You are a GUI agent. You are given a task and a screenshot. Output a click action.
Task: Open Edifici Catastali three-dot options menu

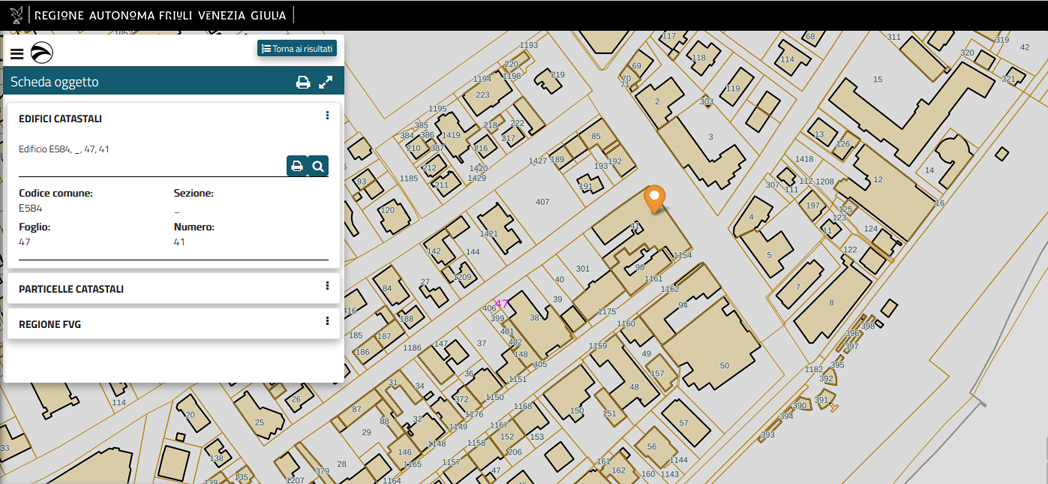pyautogui.click(x=327, y=116)
